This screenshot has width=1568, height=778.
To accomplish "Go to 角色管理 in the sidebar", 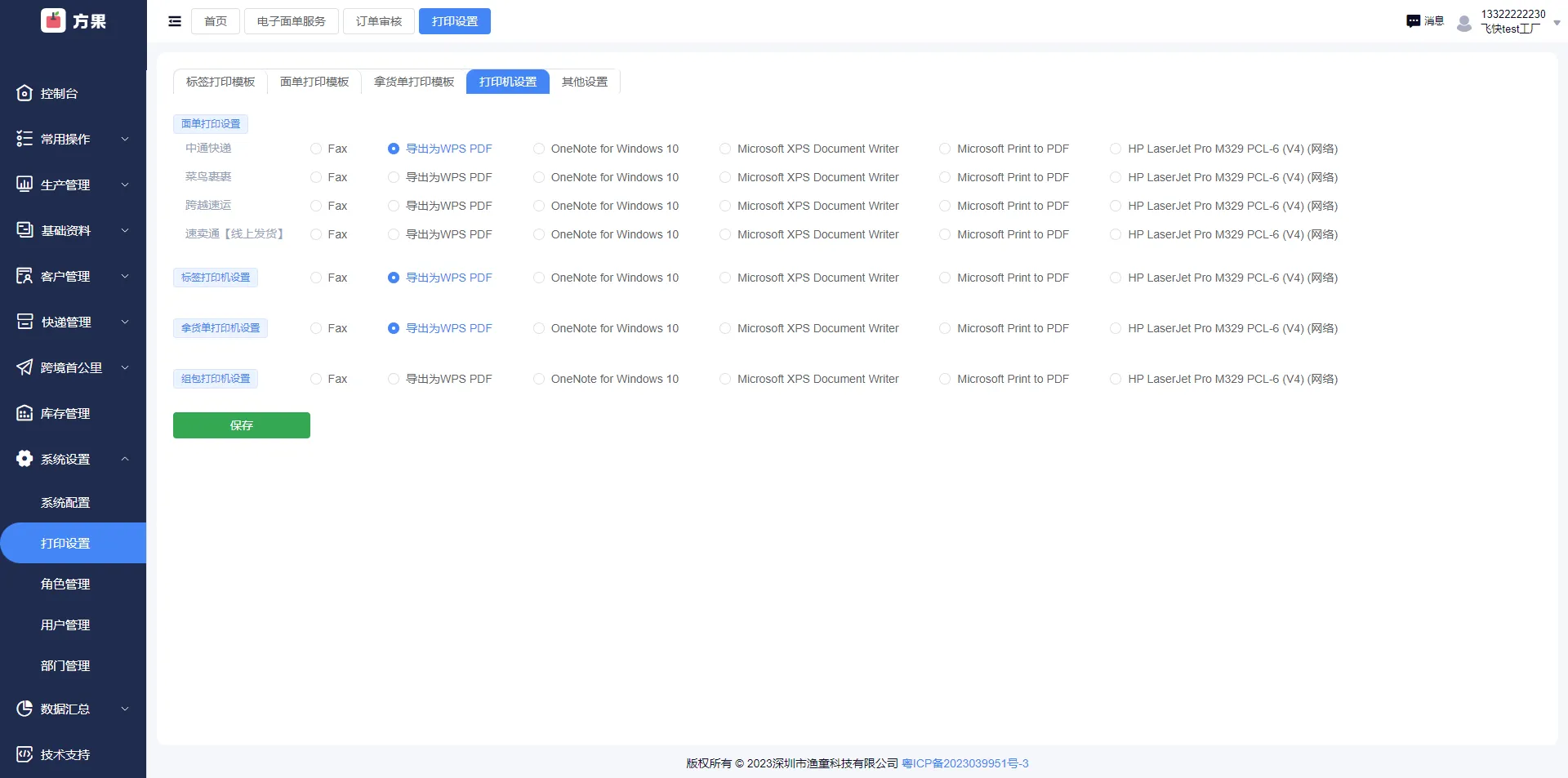I will pos(65,584).
